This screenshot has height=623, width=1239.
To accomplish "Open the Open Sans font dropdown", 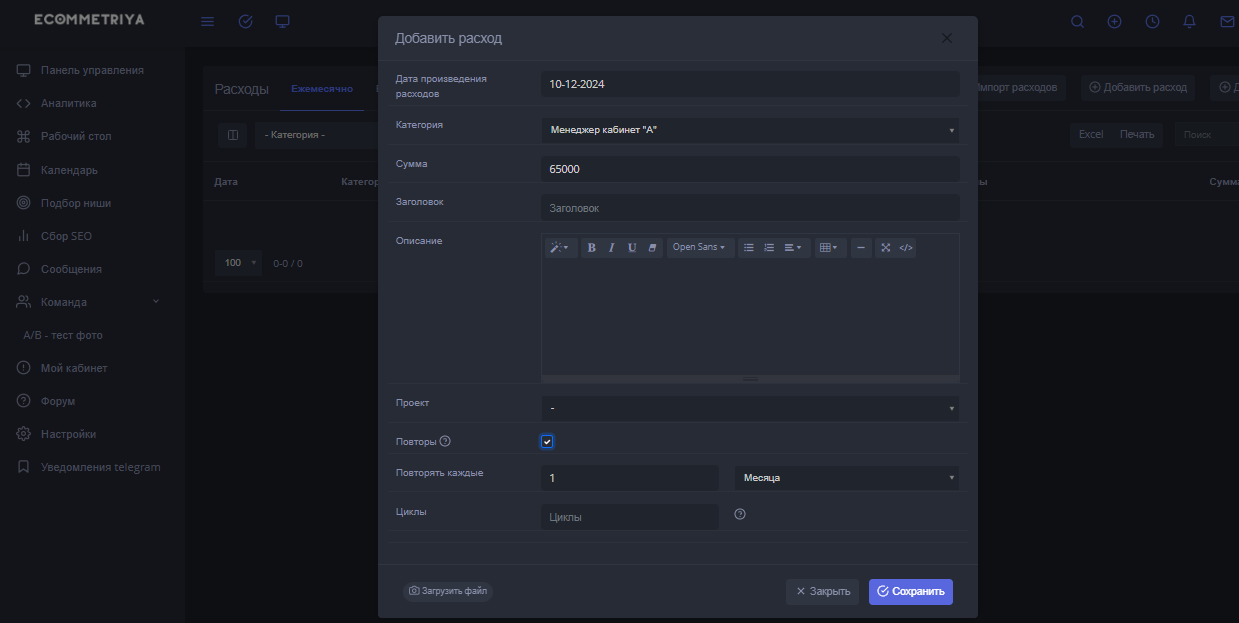I will tap(698, 248).
